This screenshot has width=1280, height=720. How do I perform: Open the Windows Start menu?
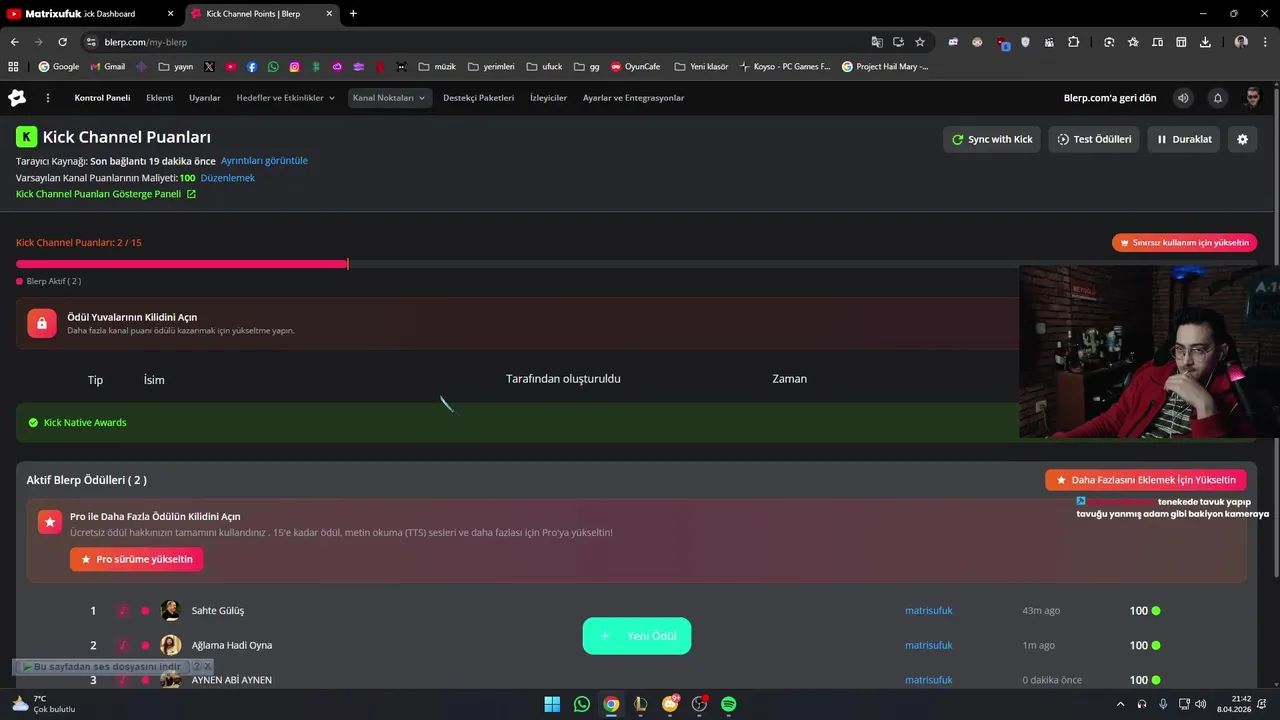point(552,704)
